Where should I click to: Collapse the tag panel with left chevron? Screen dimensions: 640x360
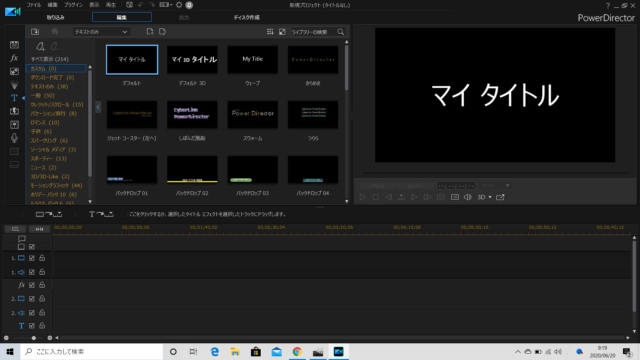coord(98,107)
